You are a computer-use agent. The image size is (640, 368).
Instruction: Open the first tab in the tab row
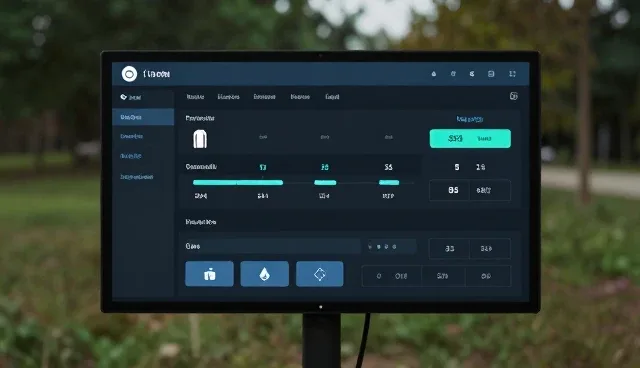point(195,97)
